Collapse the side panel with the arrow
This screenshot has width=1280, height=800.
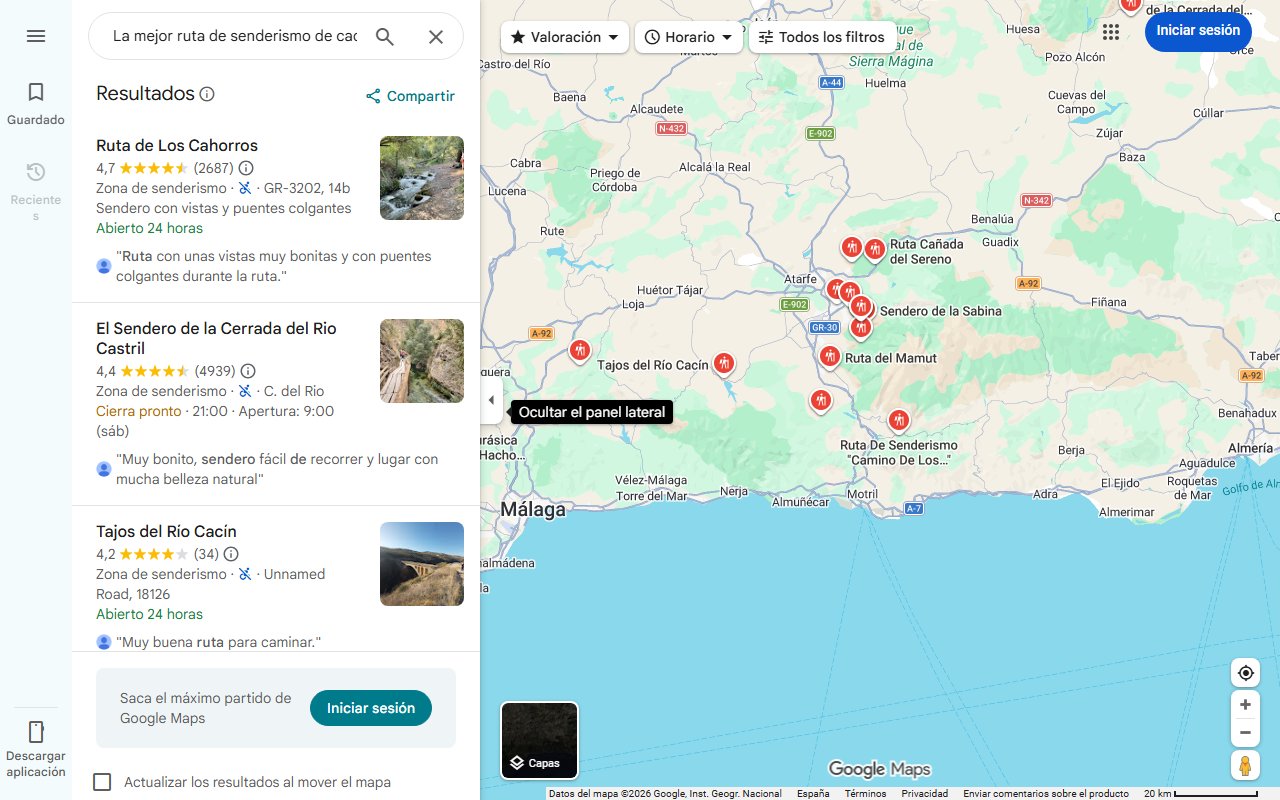pos(491,400)
